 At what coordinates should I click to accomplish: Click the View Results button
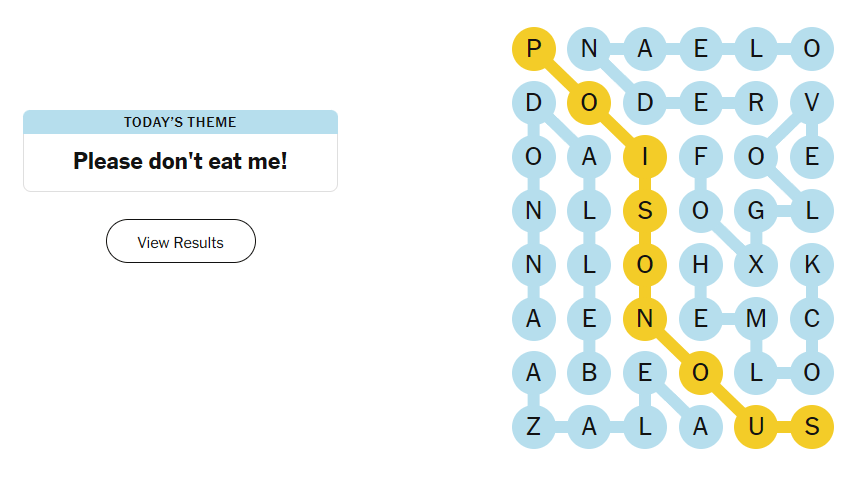181,242
